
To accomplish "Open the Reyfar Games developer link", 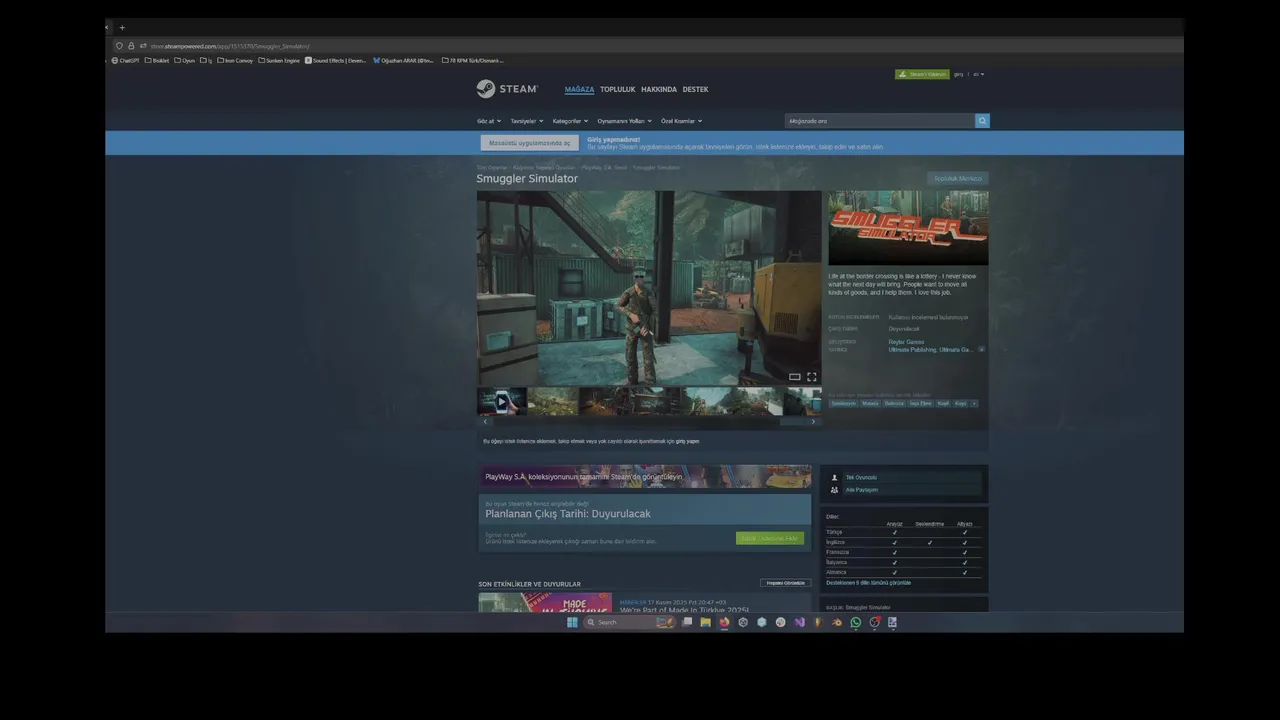I will click(906, 342).
